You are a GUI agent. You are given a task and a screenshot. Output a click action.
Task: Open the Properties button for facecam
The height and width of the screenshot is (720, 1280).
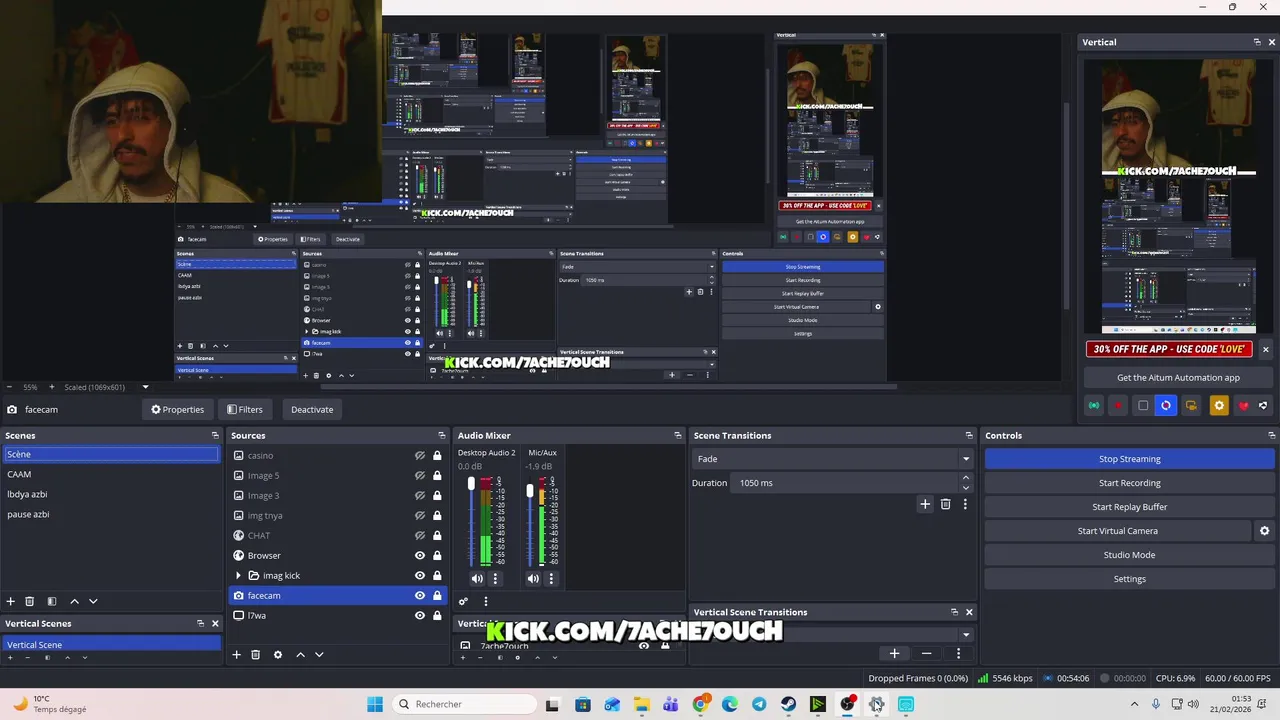[177, 409]
